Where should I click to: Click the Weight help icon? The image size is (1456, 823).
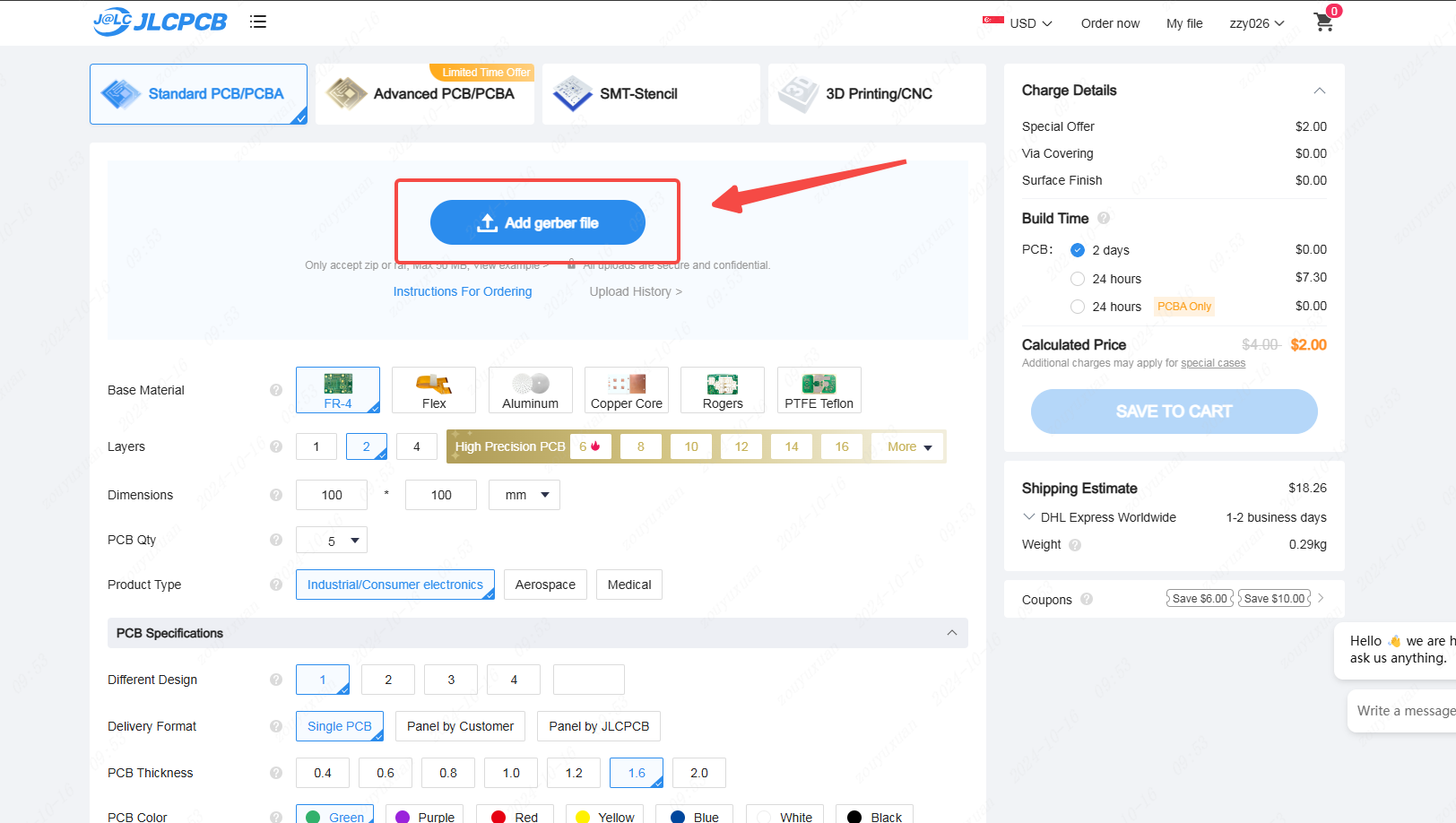(x=1075, y=545)
